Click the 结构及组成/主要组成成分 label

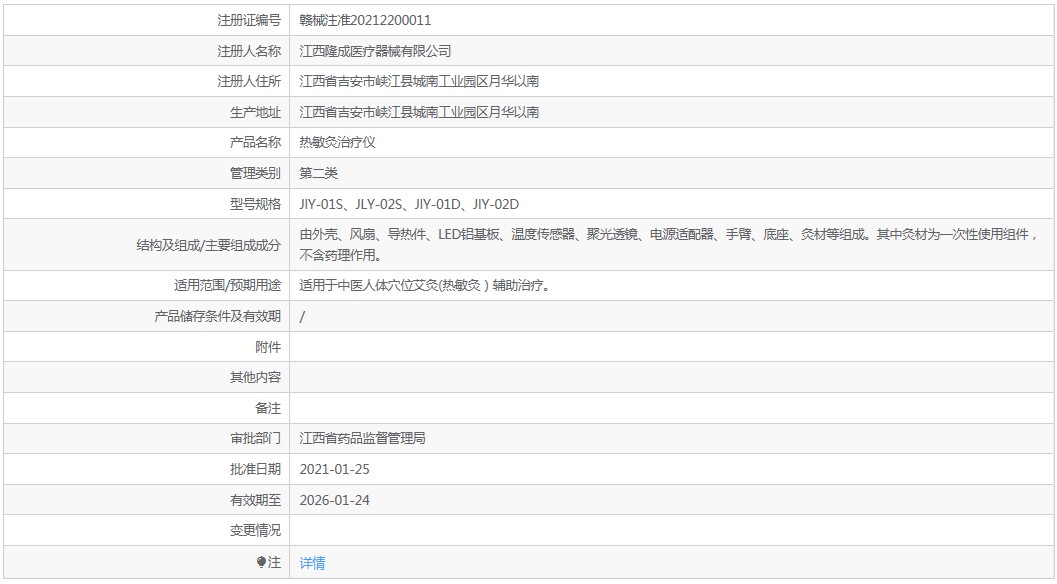[209, 245]
